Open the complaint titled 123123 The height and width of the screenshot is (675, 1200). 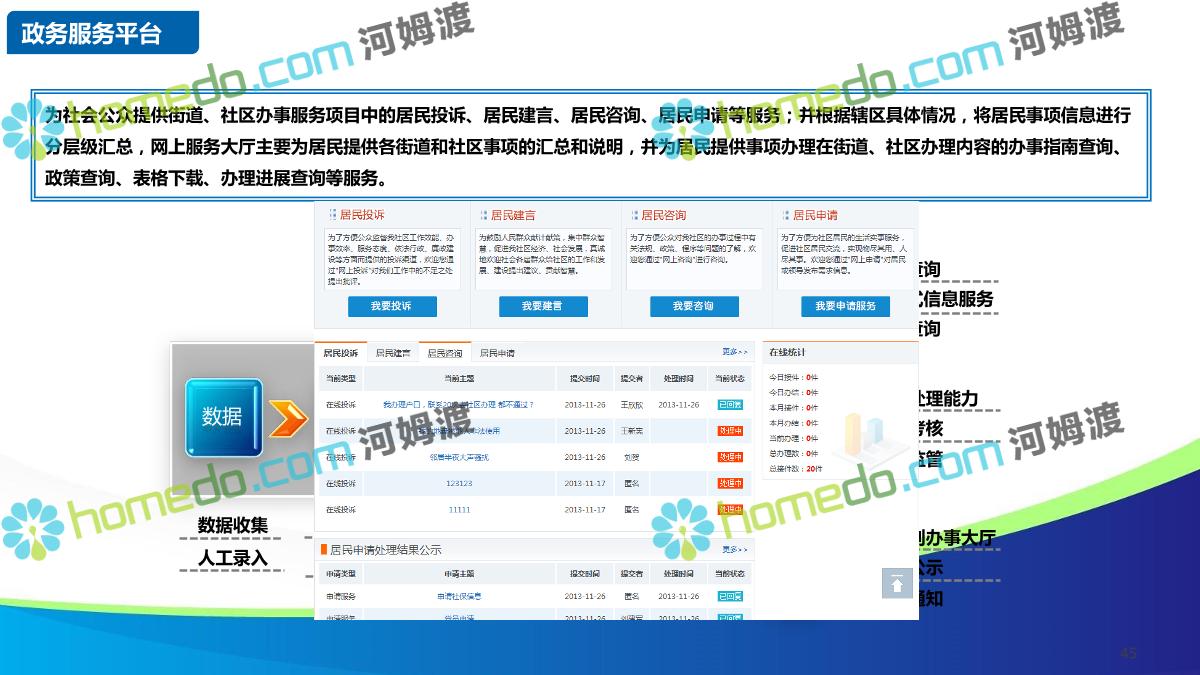pyautogui.click(x=459, y=483)
